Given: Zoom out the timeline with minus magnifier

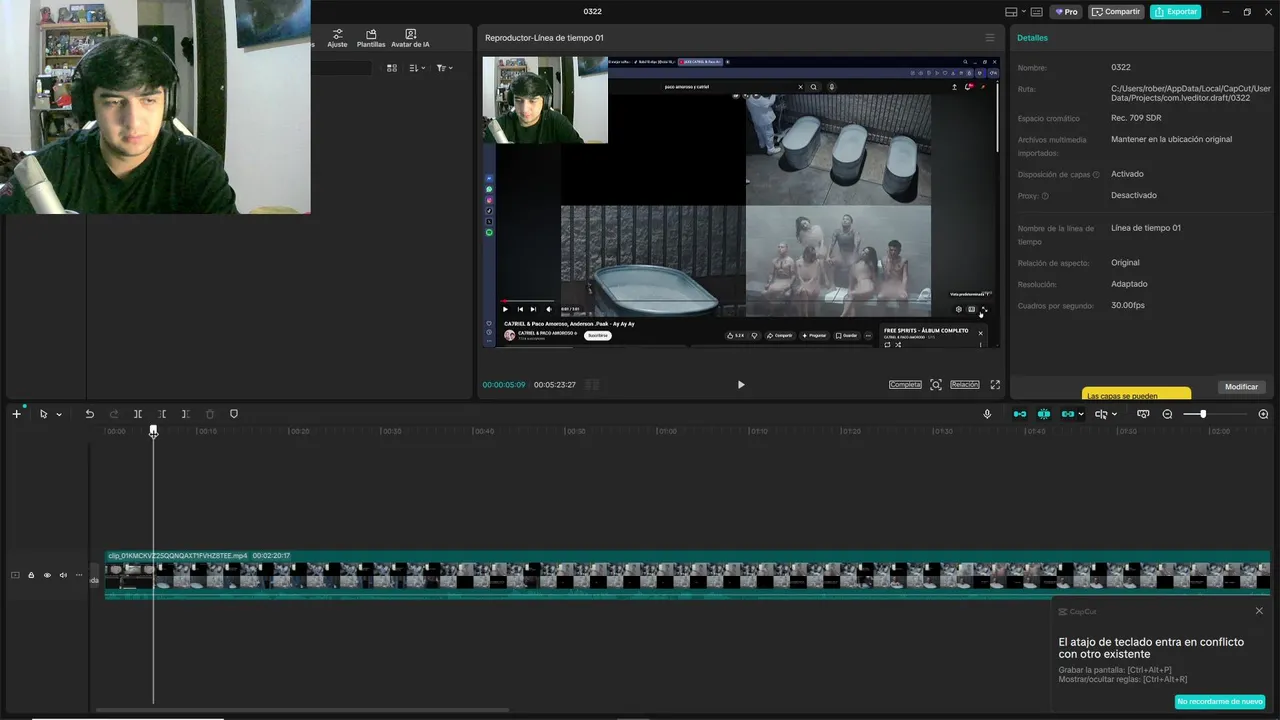Looking at the screenshot, I should [x=1167, y=414].
